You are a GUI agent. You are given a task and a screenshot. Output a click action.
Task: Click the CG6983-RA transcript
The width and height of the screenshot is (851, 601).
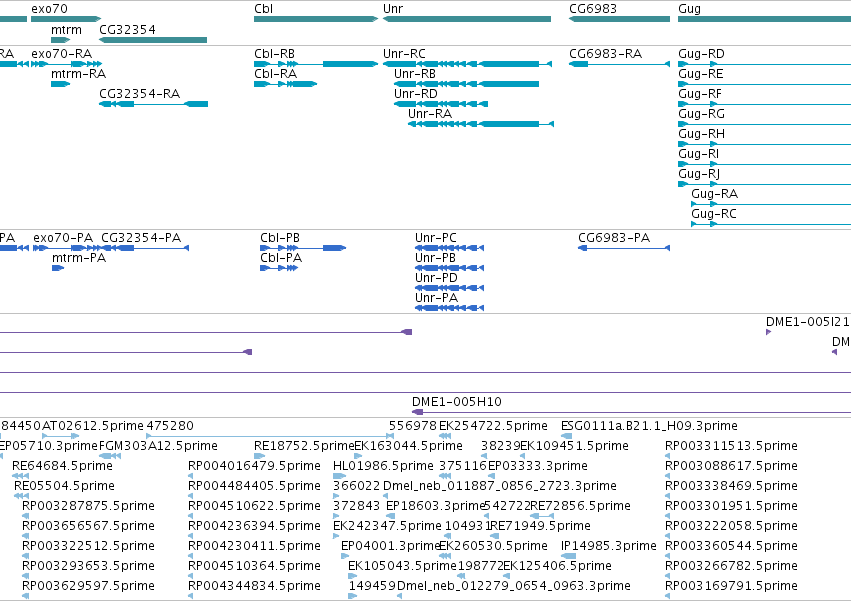point(619,64)
